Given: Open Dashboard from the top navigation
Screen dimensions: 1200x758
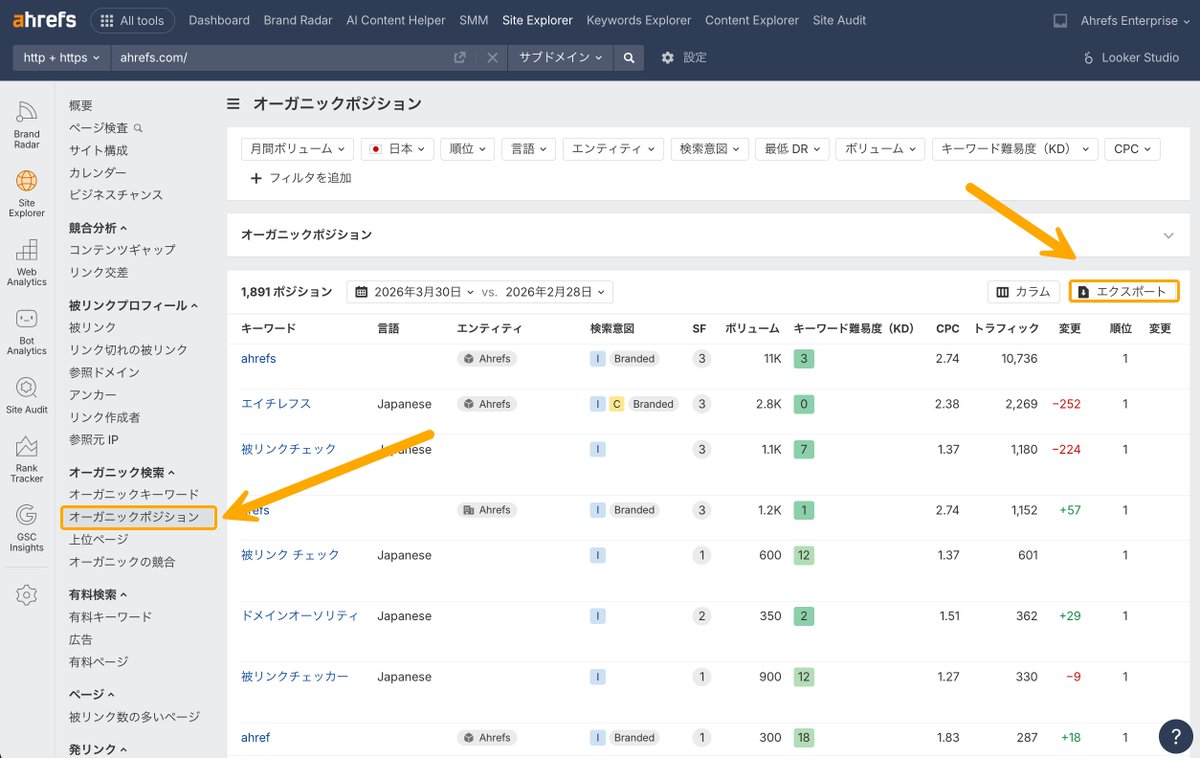Looking at the screenshot, I should [219, 20].
